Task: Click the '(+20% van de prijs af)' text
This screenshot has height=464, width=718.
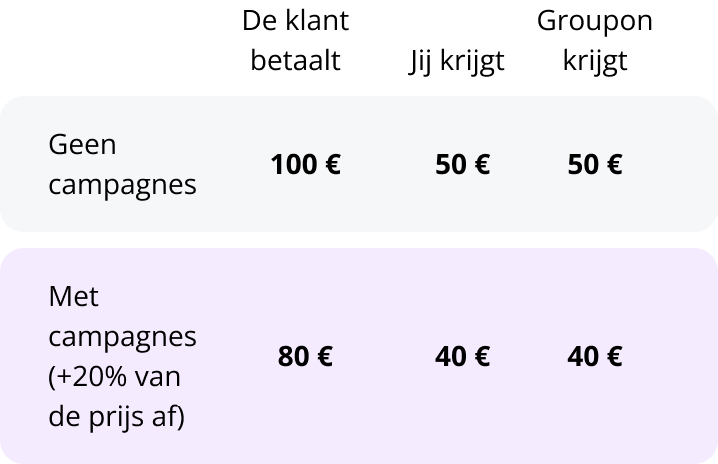Action: pos(116,397)
